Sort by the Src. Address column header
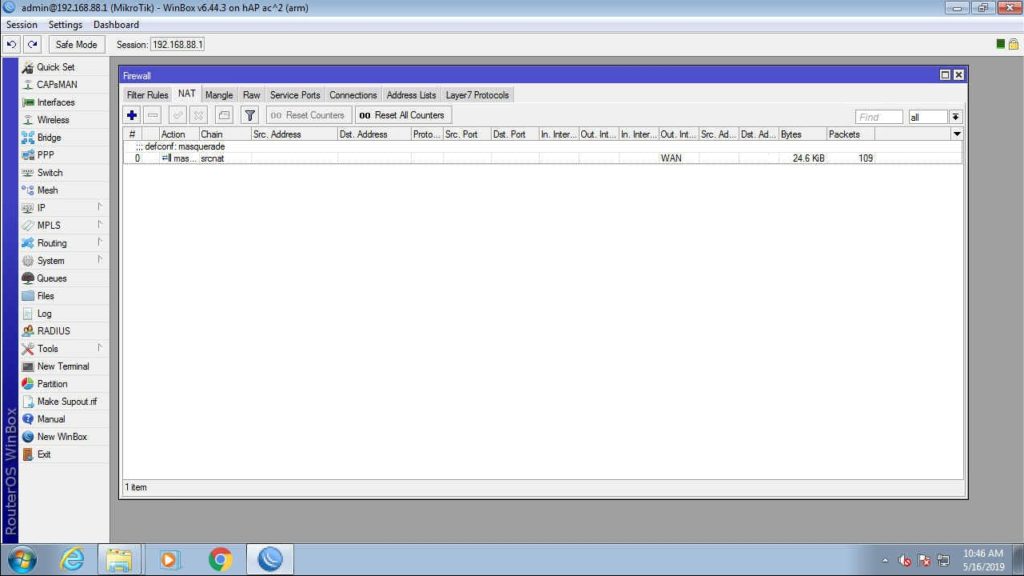Viewport: 1024px width, 576px height. tap(295, 135)
